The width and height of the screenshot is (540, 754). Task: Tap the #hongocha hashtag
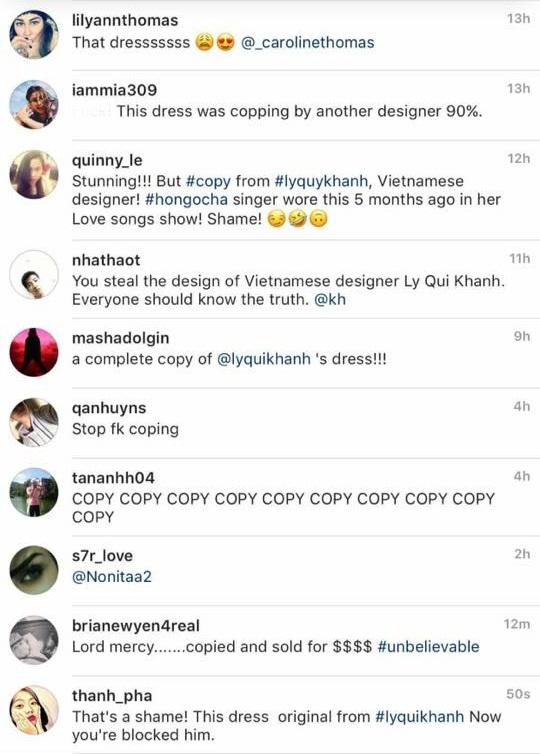[187, 200]
